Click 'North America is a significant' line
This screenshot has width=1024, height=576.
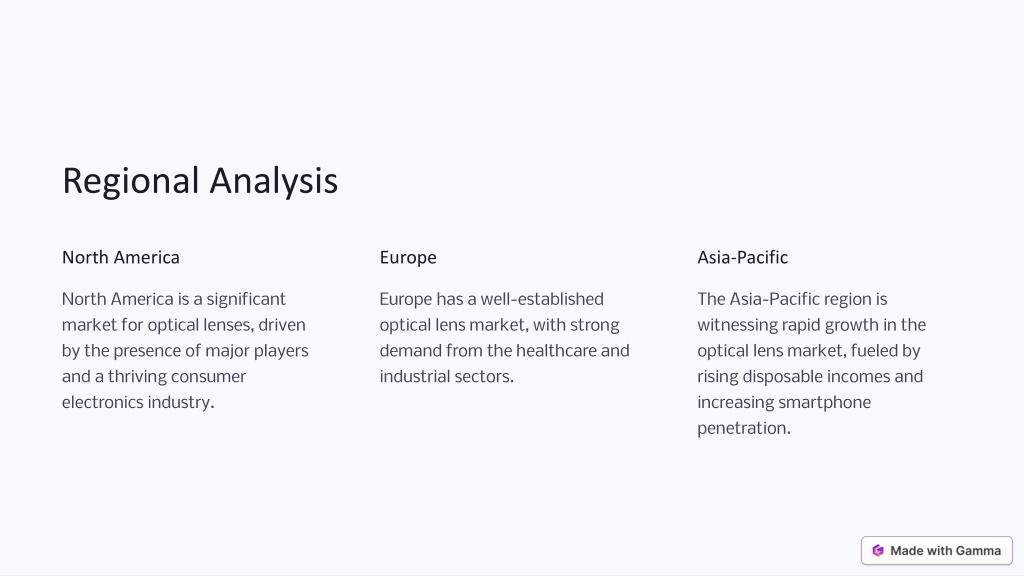(x=174, y=299)
